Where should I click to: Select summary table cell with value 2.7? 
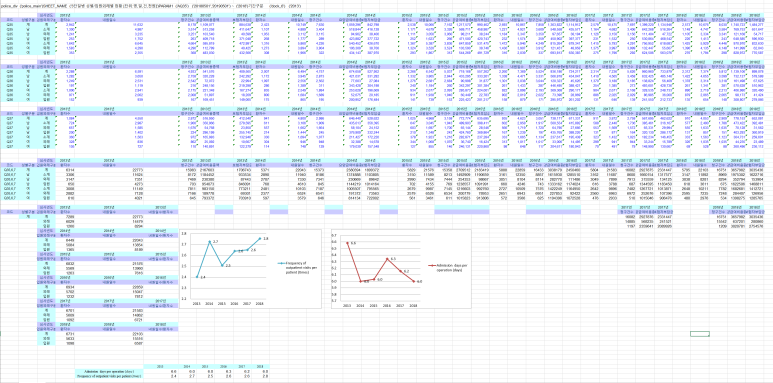tap(187, 376)
